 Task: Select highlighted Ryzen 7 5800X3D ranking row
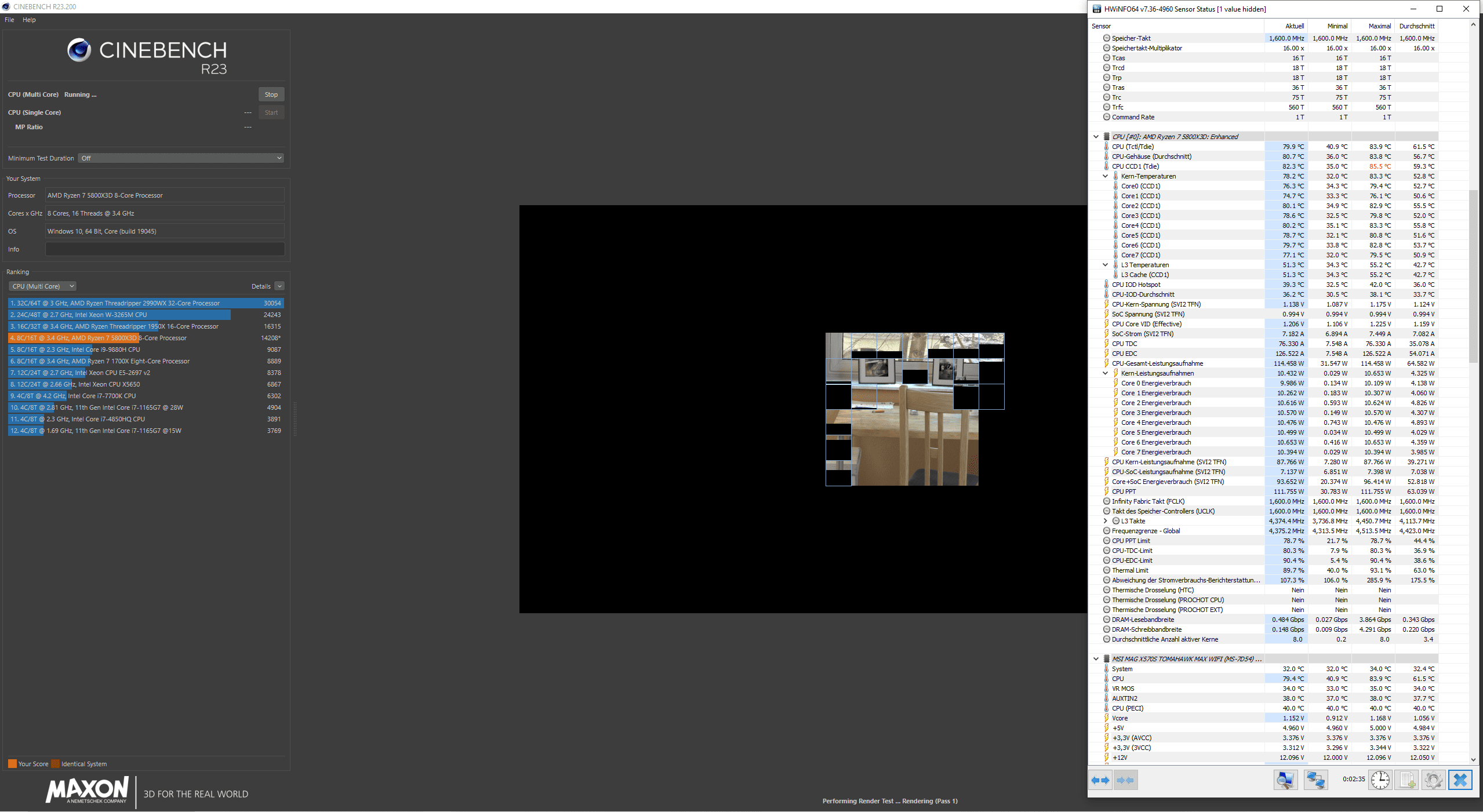click(x=146, y=338)
